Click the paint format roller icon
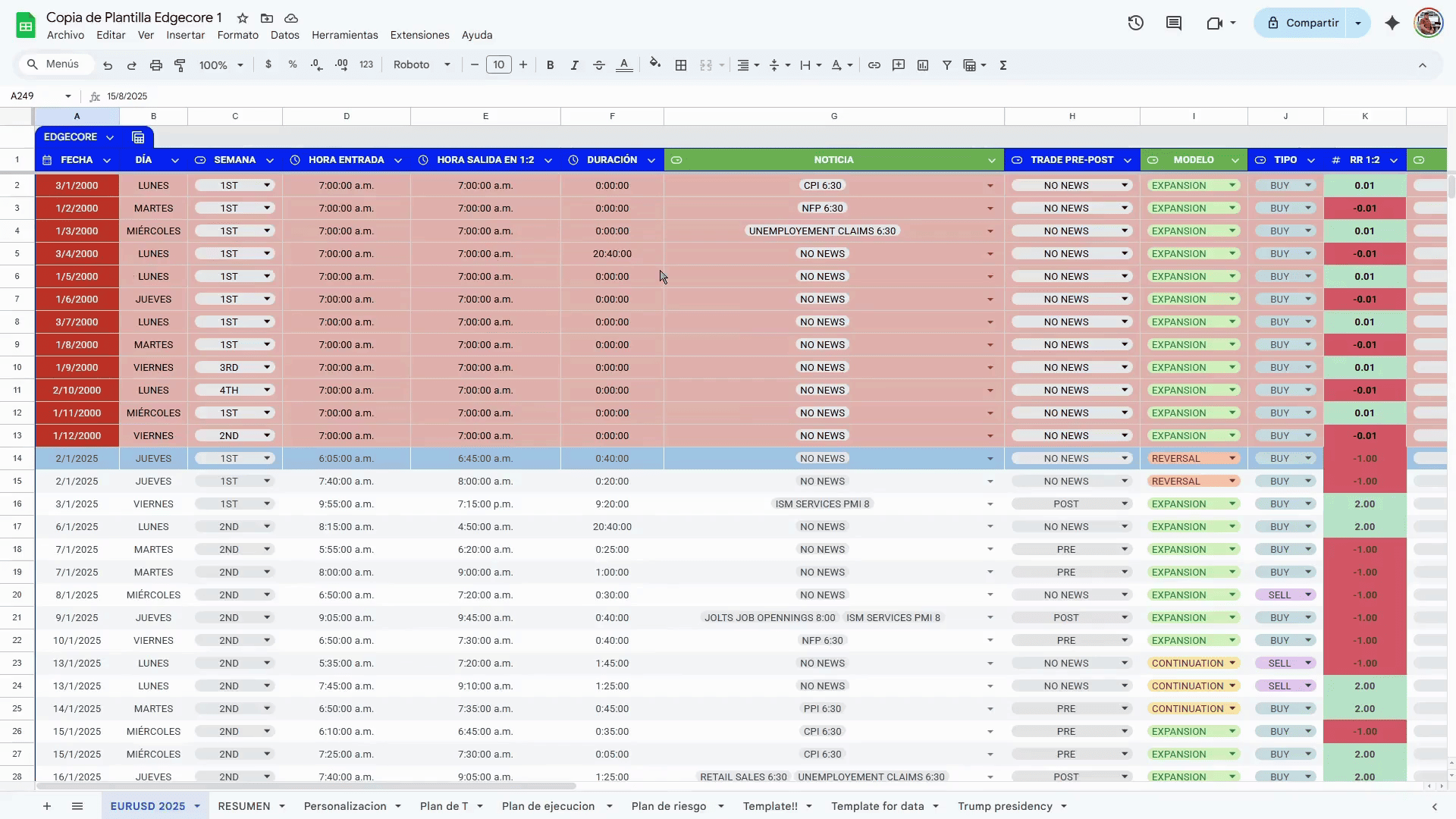This screenshot has height=819, width=1456. coord(180,65)
